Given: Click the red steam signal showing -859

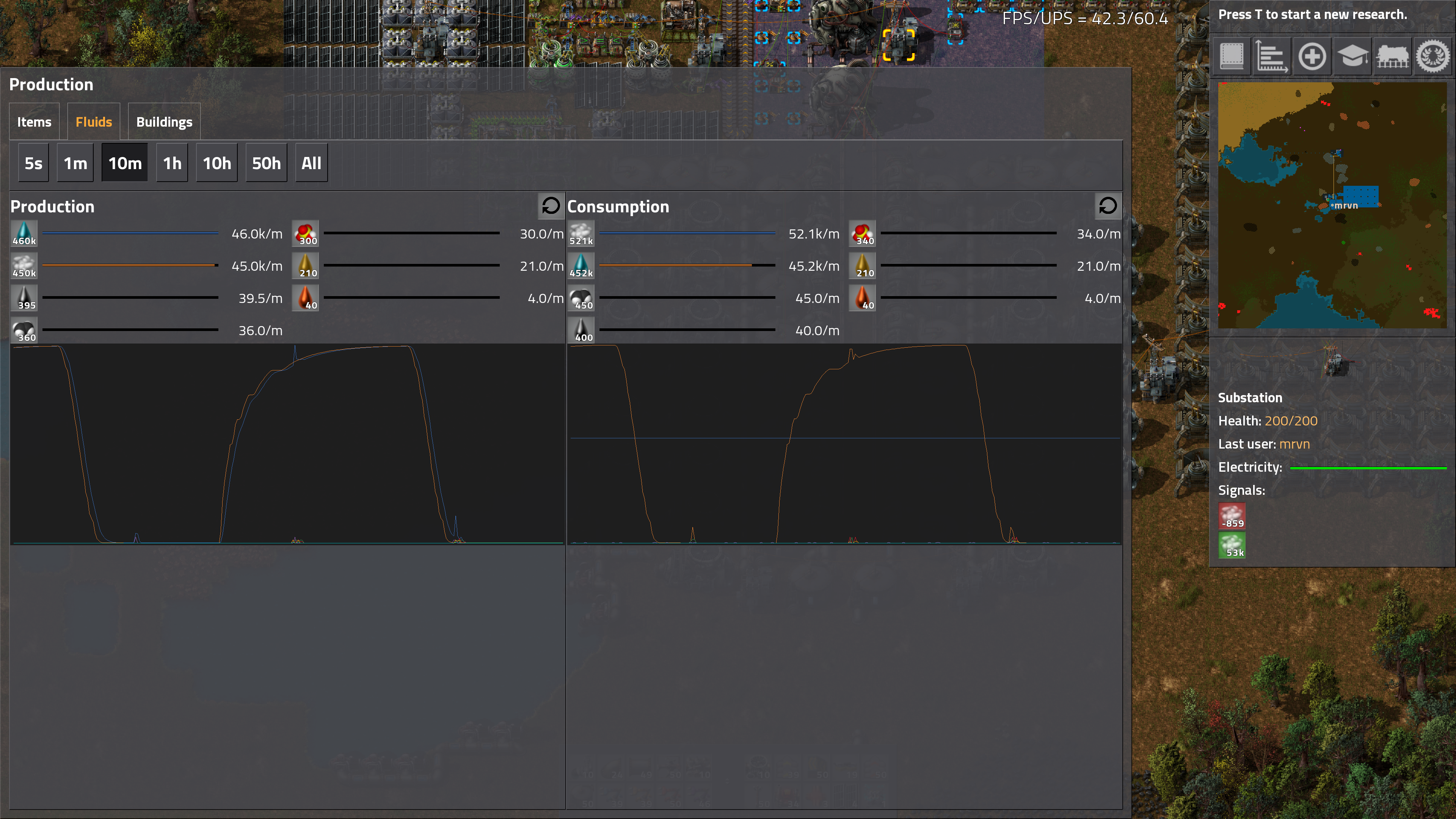Looking at the screenshot, I should (1232, 516).
